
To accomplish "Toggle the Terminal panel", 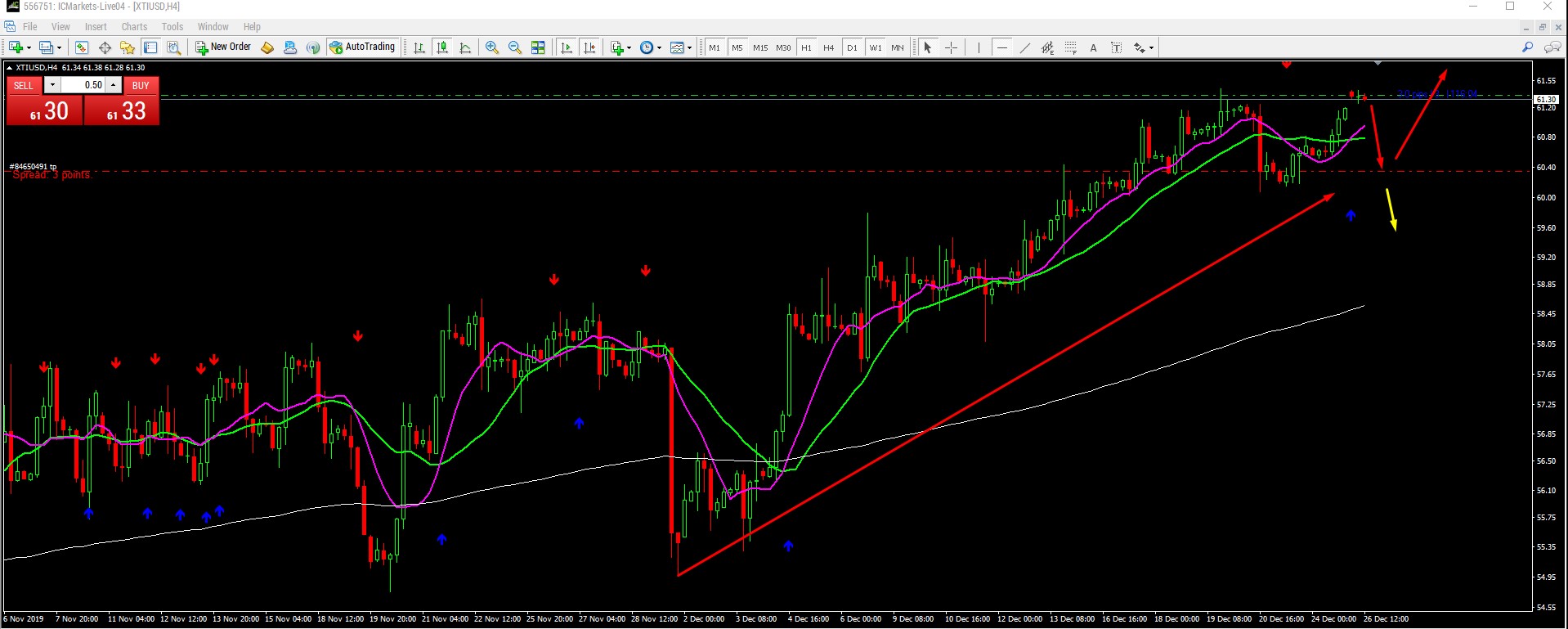I will [x=150, y=47].
